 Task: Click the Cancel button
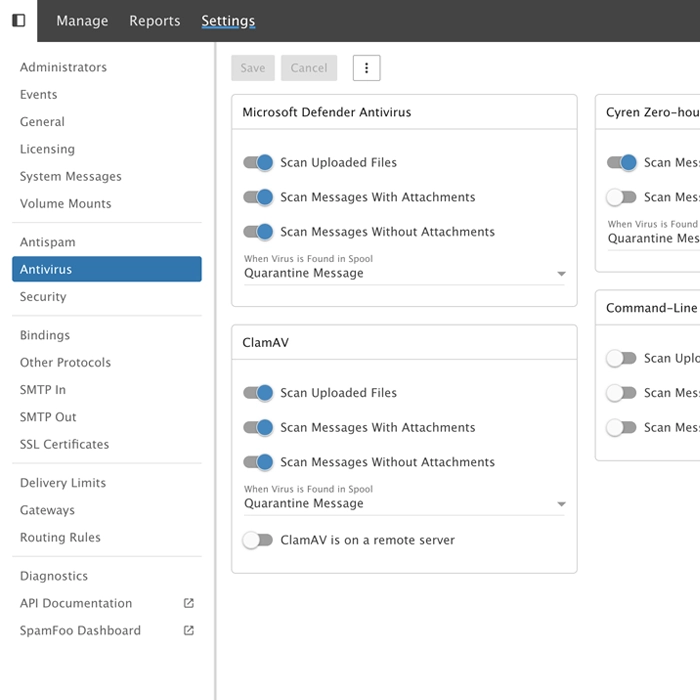(309, 68)
